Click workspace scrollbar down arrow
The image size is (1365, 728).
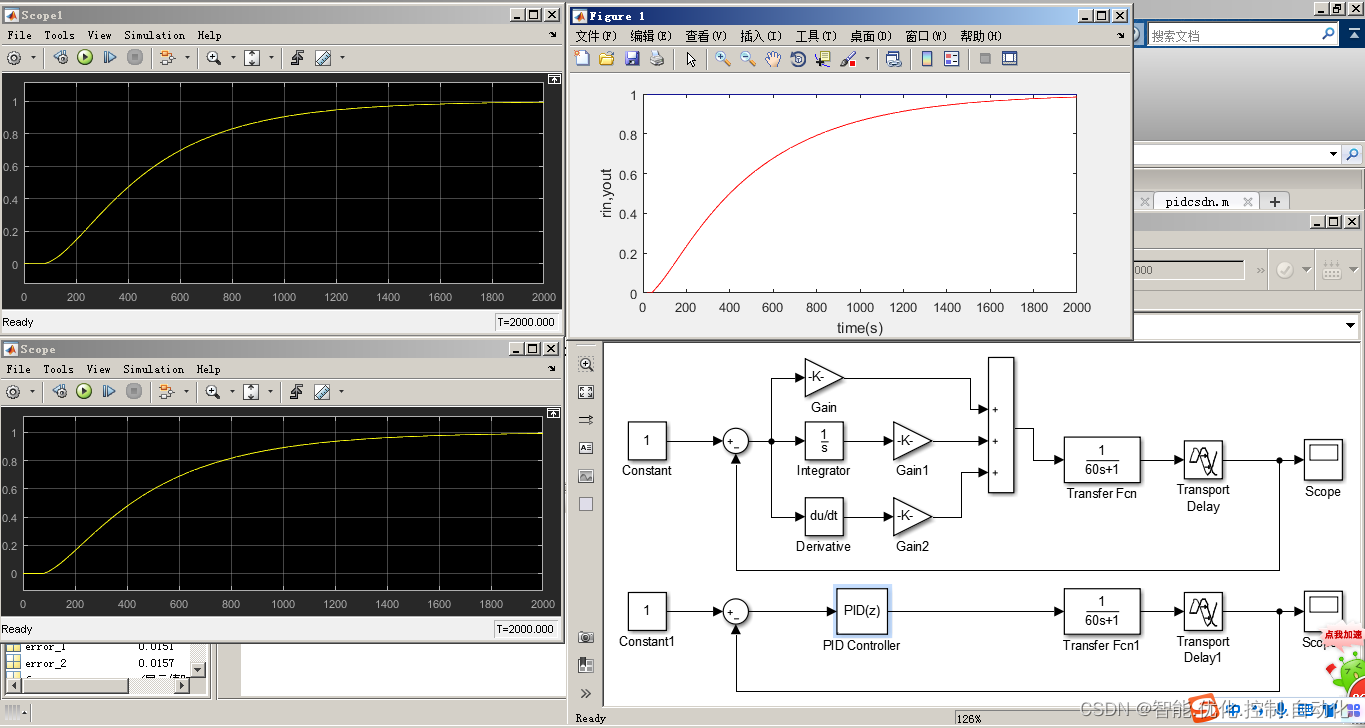[x=197, y=670]
